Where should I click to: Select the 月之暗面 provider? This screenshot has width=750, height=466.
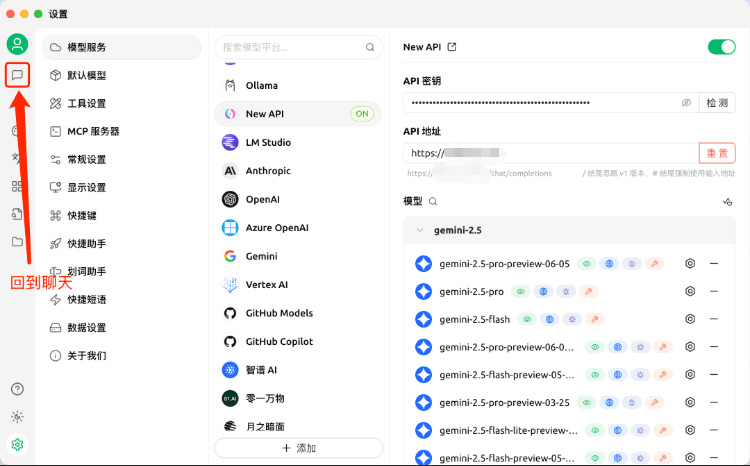pos(298,426)
